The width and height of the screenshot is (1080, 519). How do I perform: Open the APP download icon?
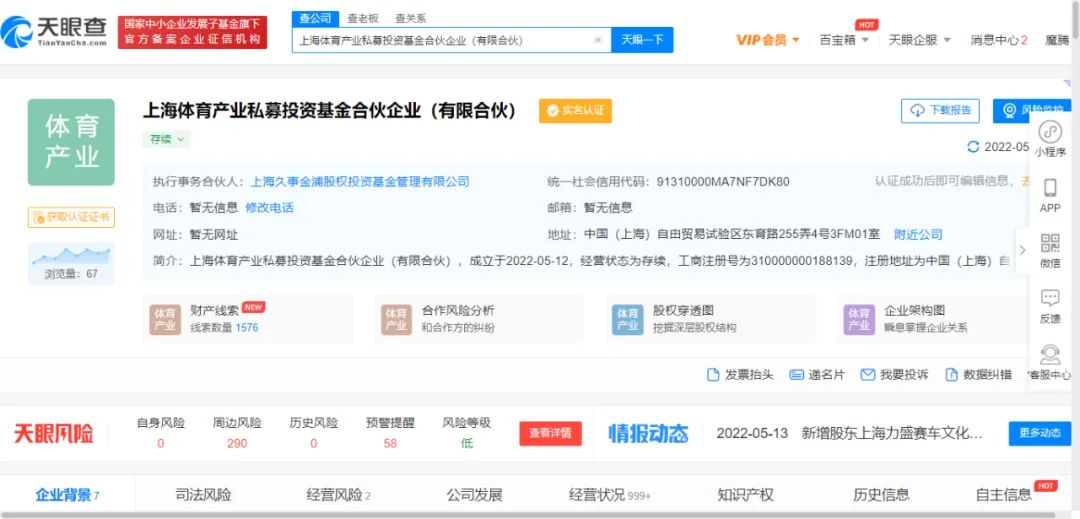1050,195
